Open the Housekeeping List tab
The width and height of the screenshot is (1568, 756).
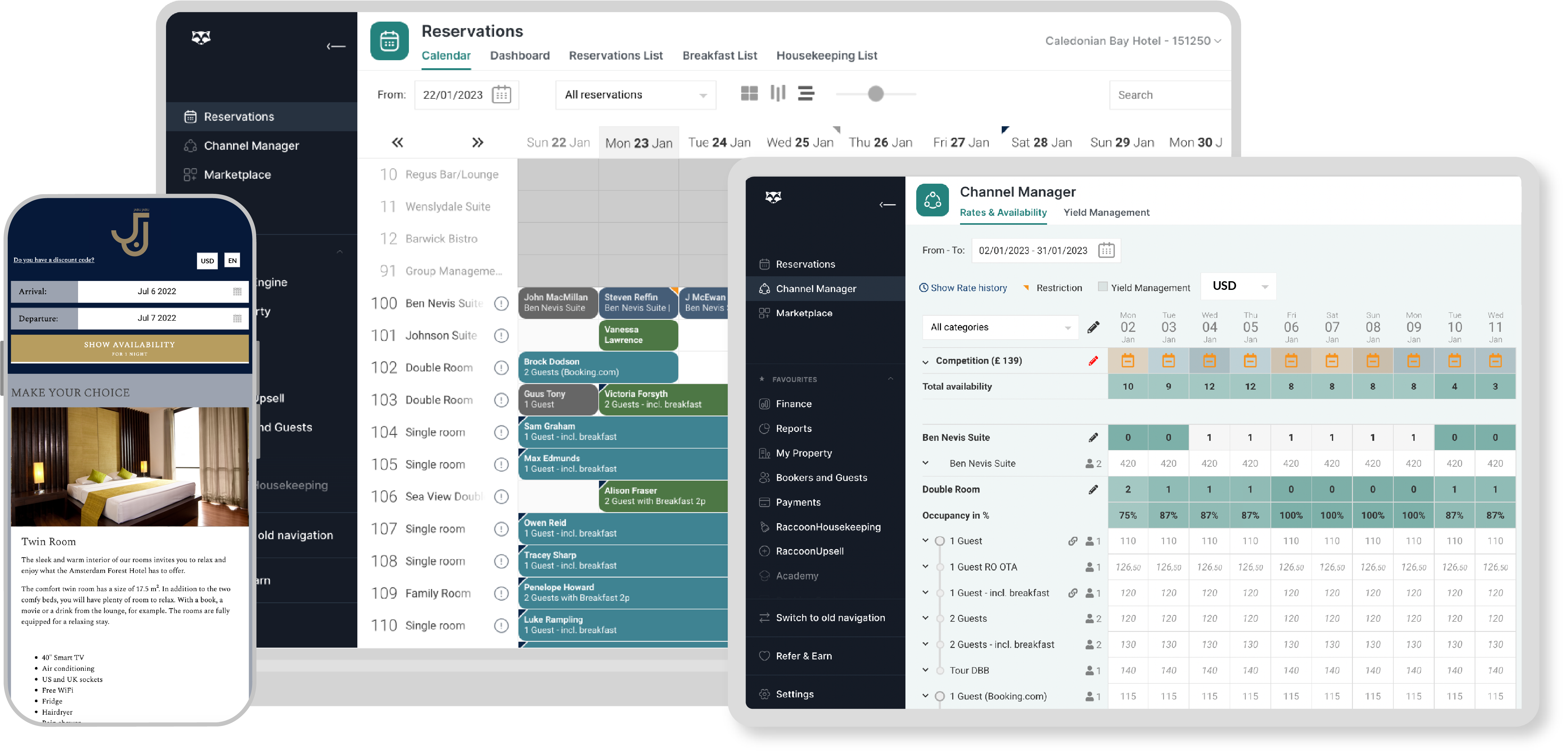pyautogui.click(x=827, y=55)
